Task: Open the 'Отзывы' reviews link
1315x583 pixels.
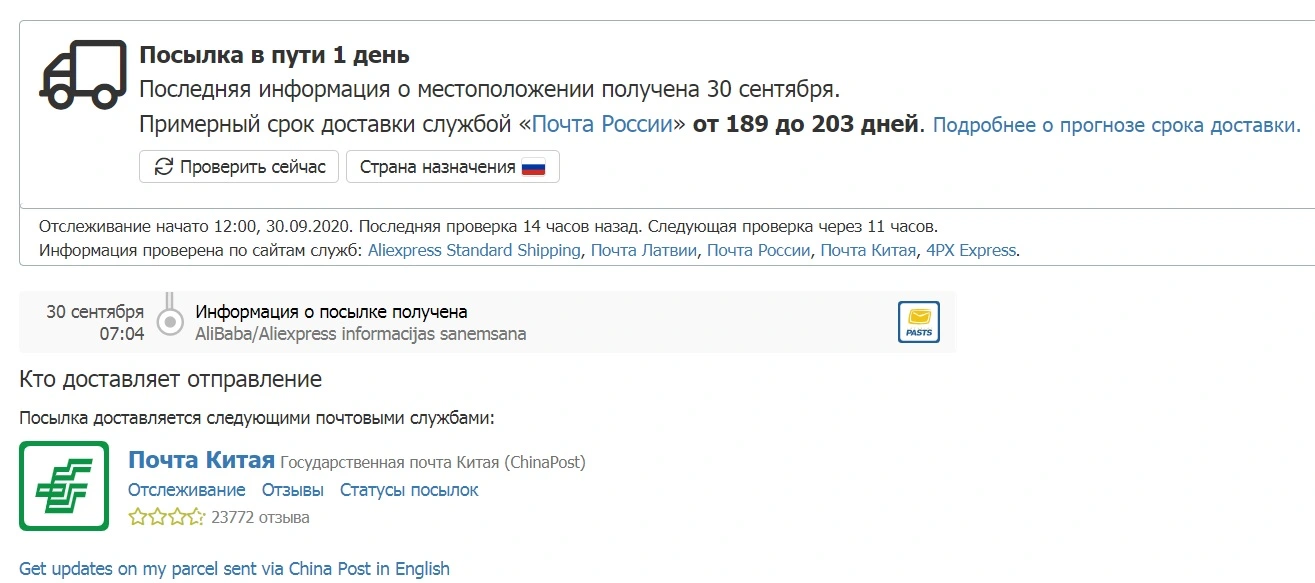Action: [x=293, y=490]
